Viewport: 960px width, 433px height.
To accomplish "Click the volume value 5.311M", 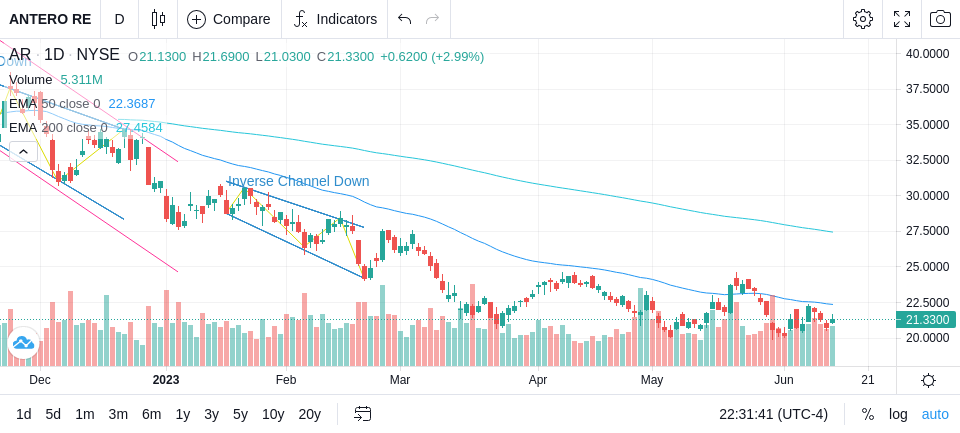I will (81, 80).
